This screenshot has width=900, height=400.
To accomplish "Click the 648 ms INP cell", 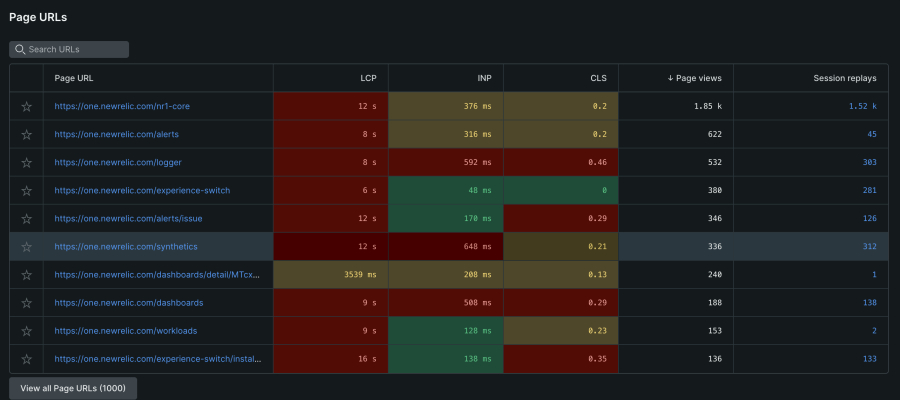I will [x=446, y=247].
